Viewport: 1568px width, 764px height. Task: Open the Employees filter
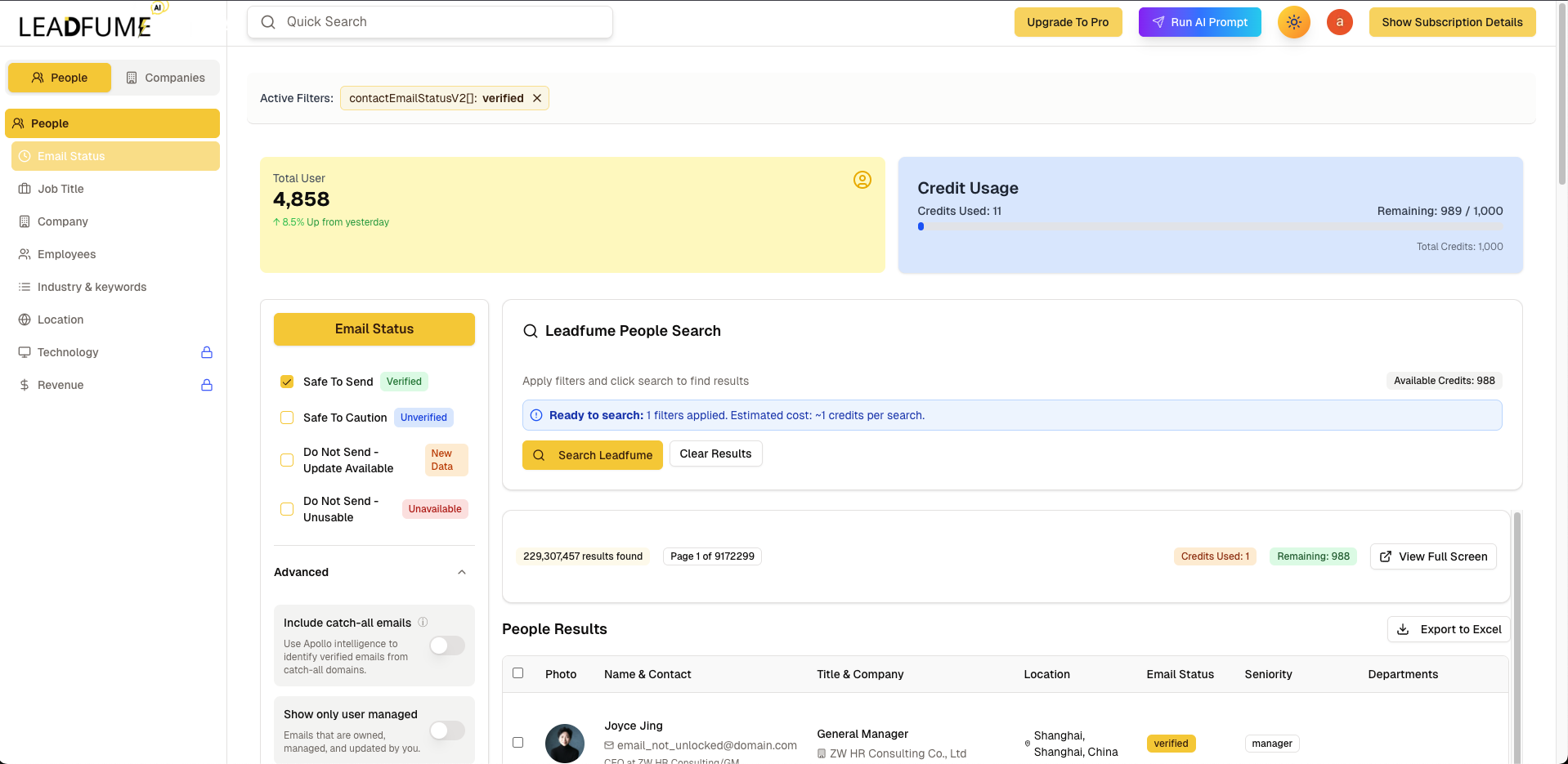115,254
